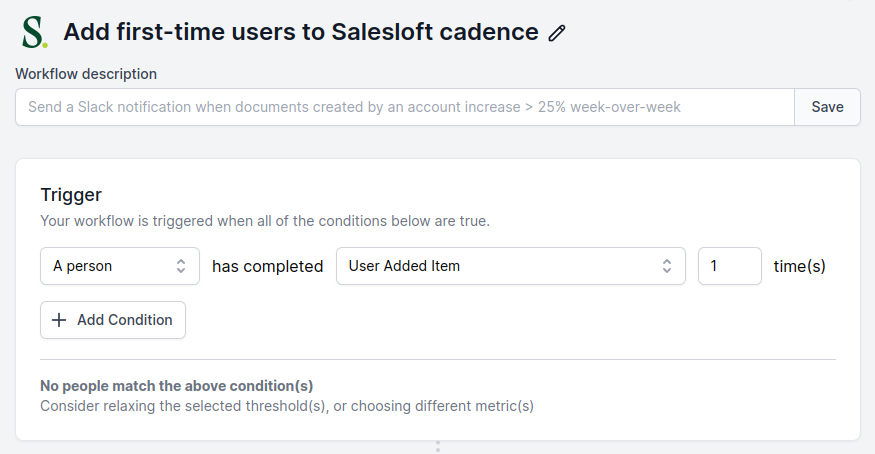This screenshot has width=875, height=454.
Task: Click the "Your workflow is triggered when" helper text
Action: point(264,220)
